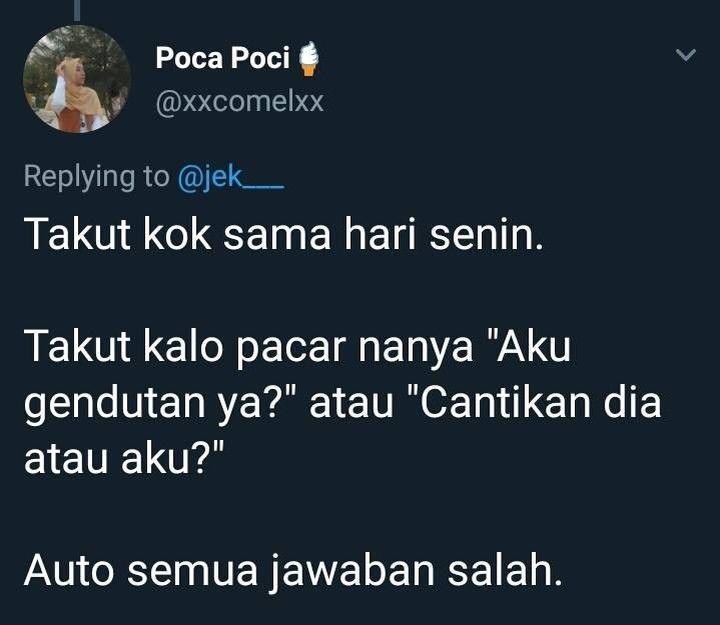The width and height of the screenshot is (720, 625).
Task: Open Poca Poci's profile picture
Action: pos(77,79)
